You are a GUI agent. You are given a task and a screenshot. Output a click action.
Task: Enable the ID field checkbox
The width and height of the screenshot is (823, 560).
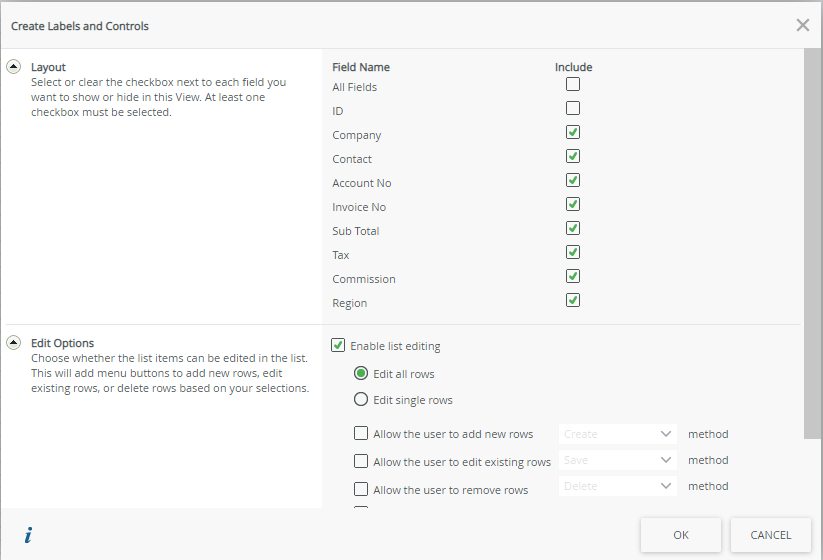(x=573, y=109)
